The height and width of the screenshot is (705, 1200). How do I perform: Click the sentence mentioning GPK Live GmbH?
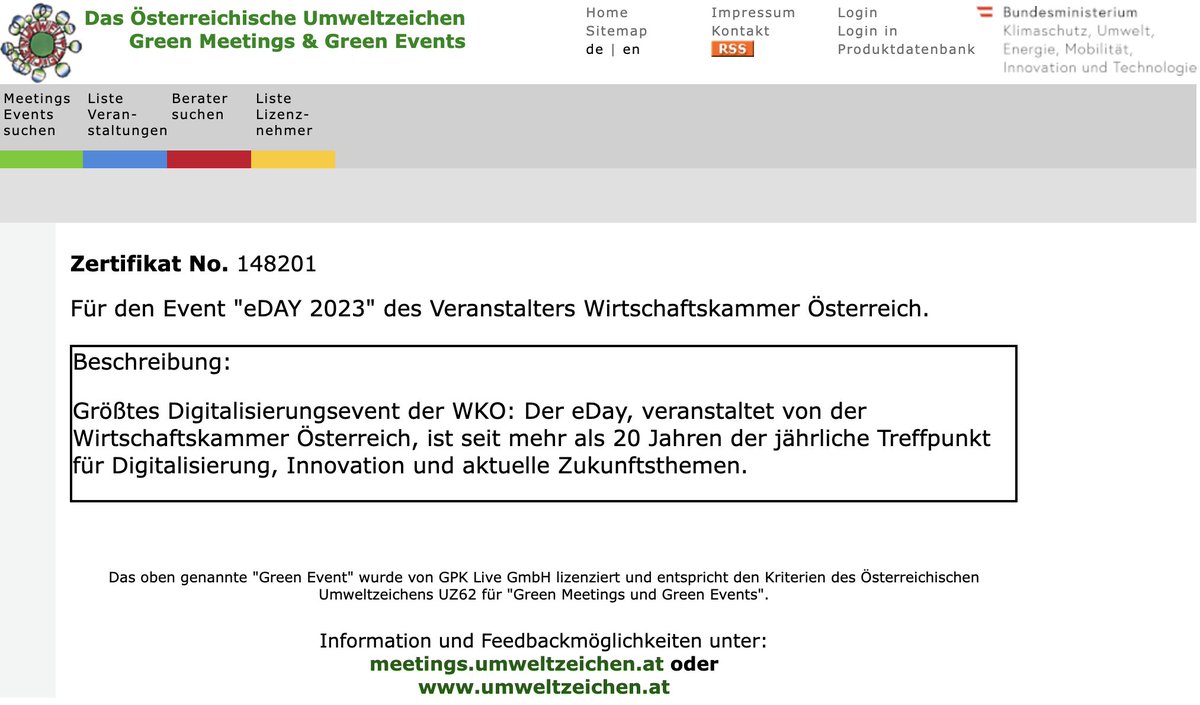[x=544, y=586]
